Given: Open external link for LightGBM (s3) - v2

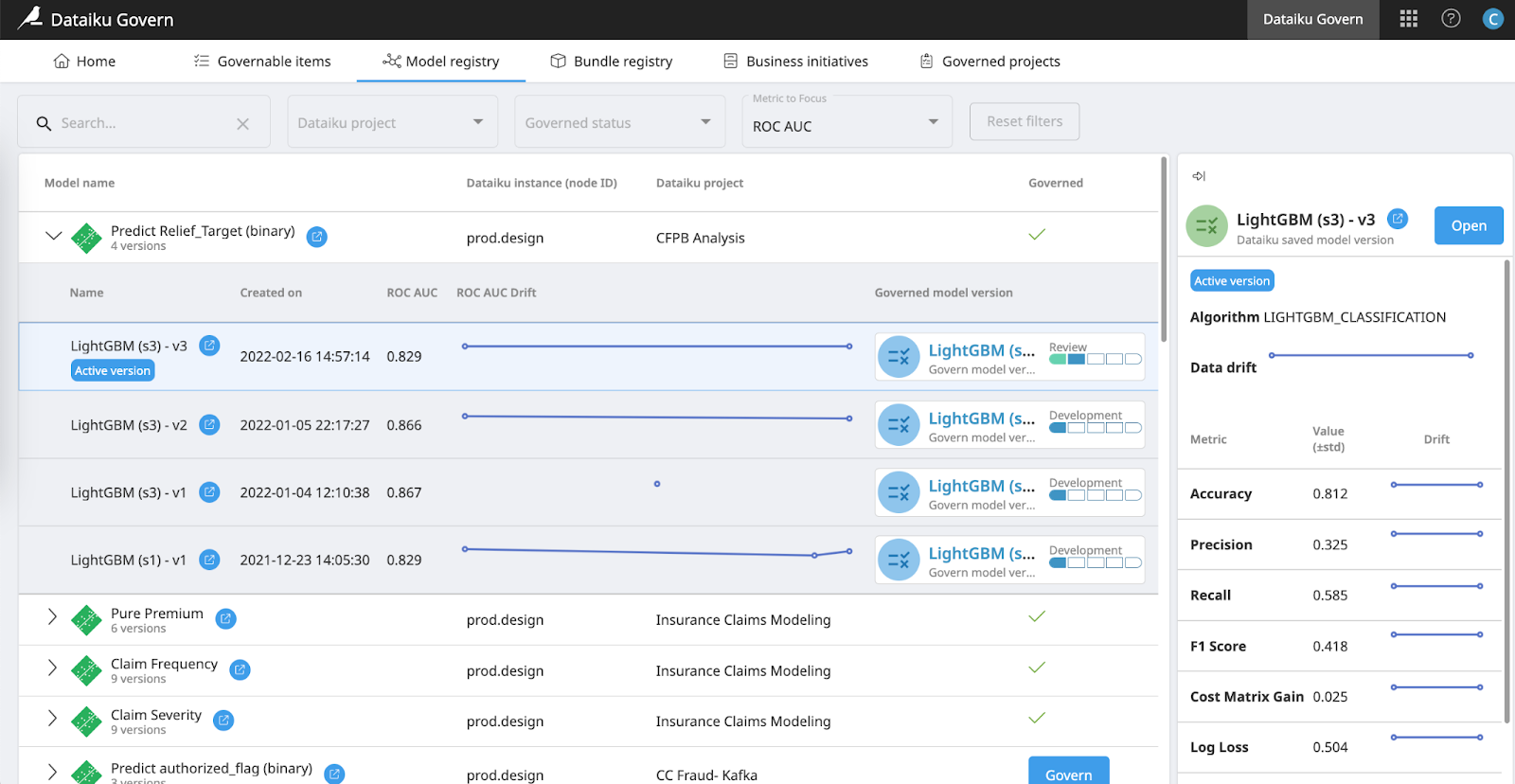Looking at the screenshot, I should tap(209, 425).
